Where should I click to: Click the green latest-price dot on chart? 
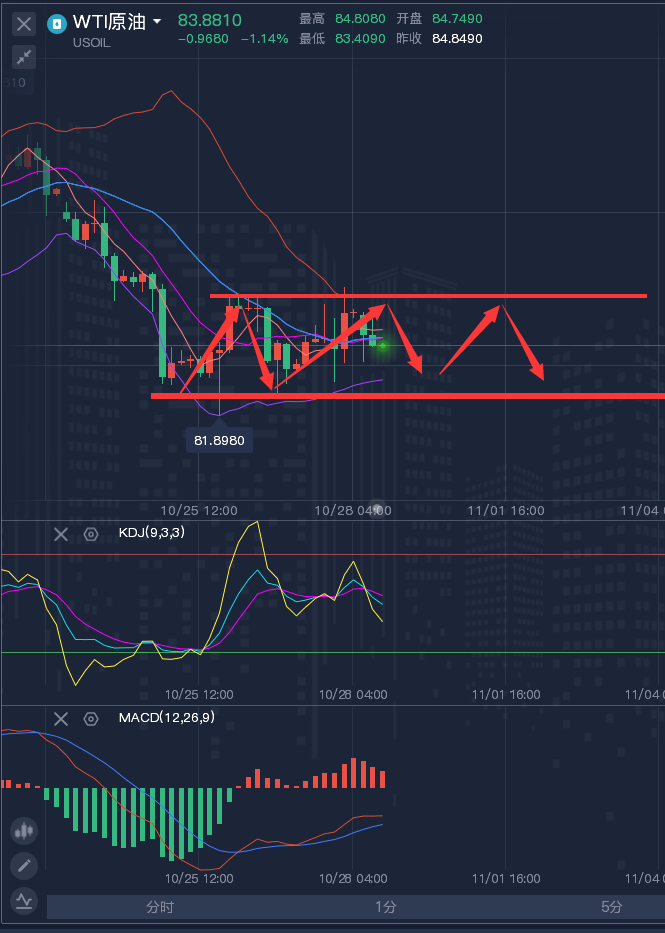tap(382, 345)
